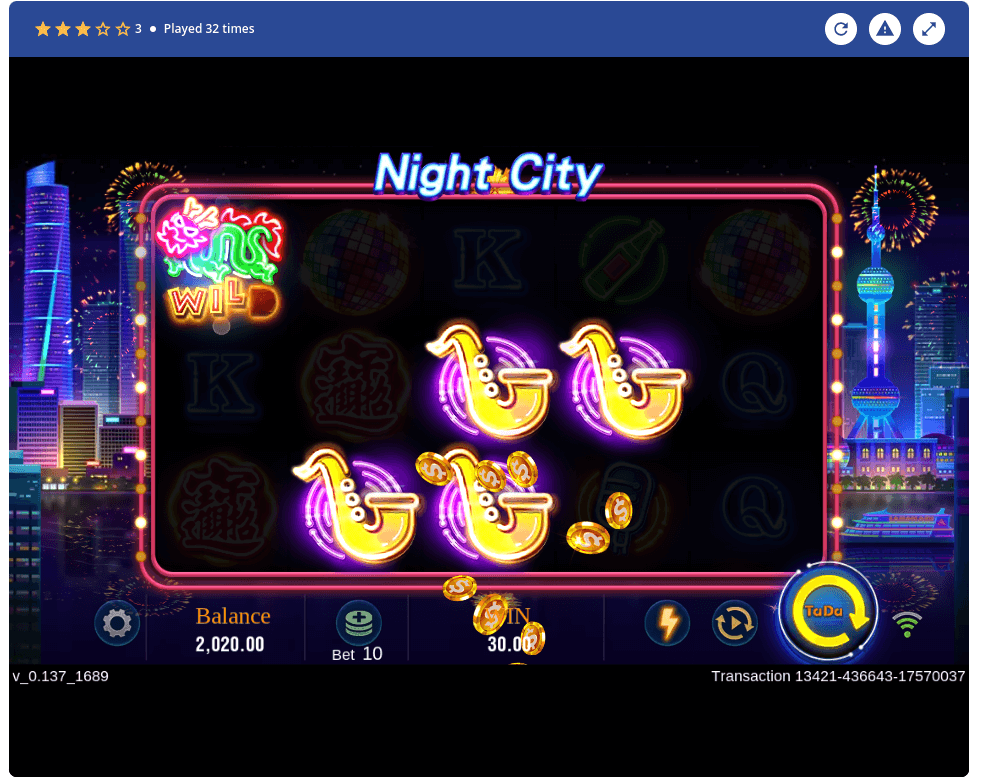Report a problem via warning icon
Screen dimensions: 981x783
885,29
